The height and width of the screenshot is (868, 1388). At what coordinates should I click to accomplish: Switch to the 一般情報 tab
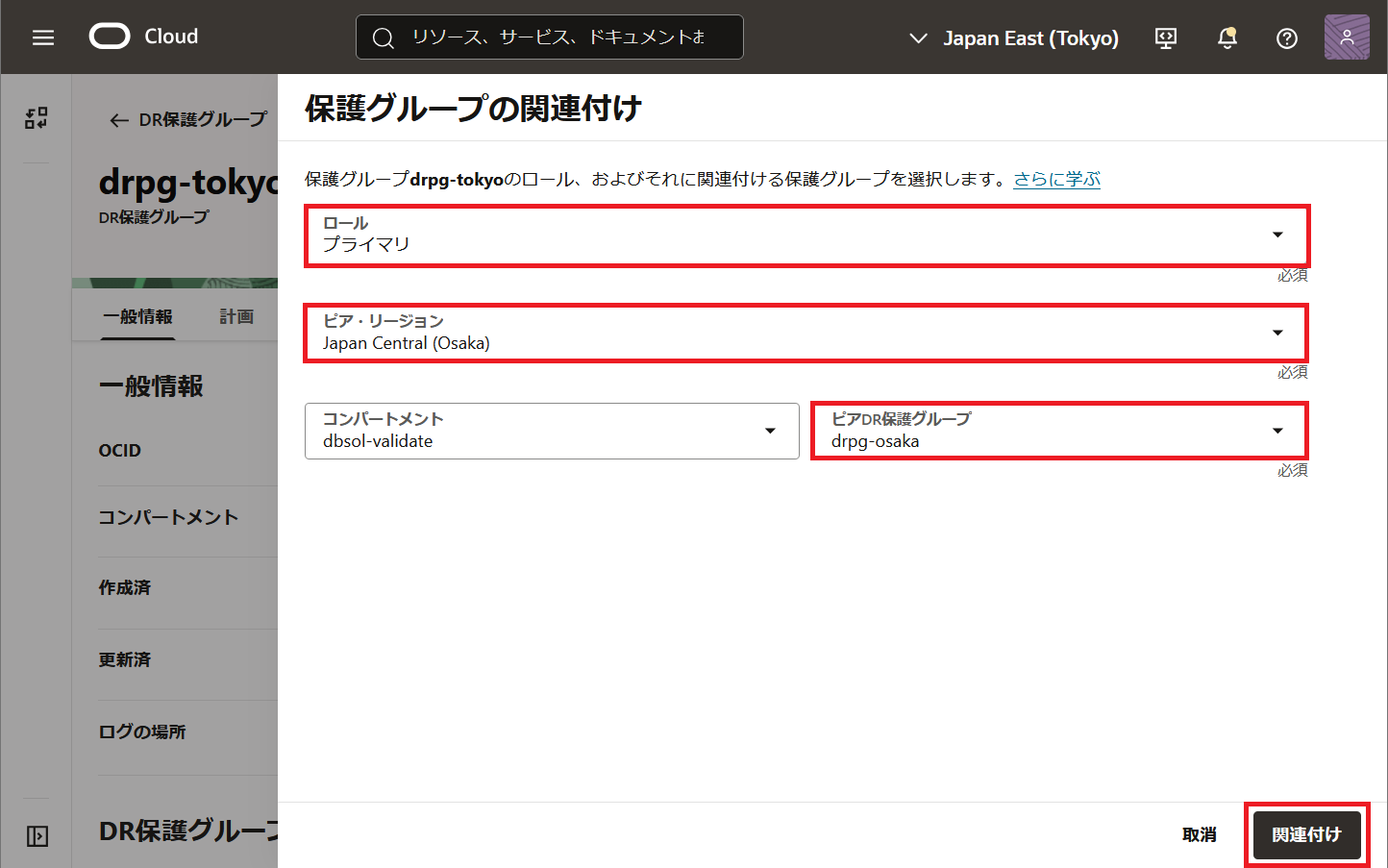137,316
